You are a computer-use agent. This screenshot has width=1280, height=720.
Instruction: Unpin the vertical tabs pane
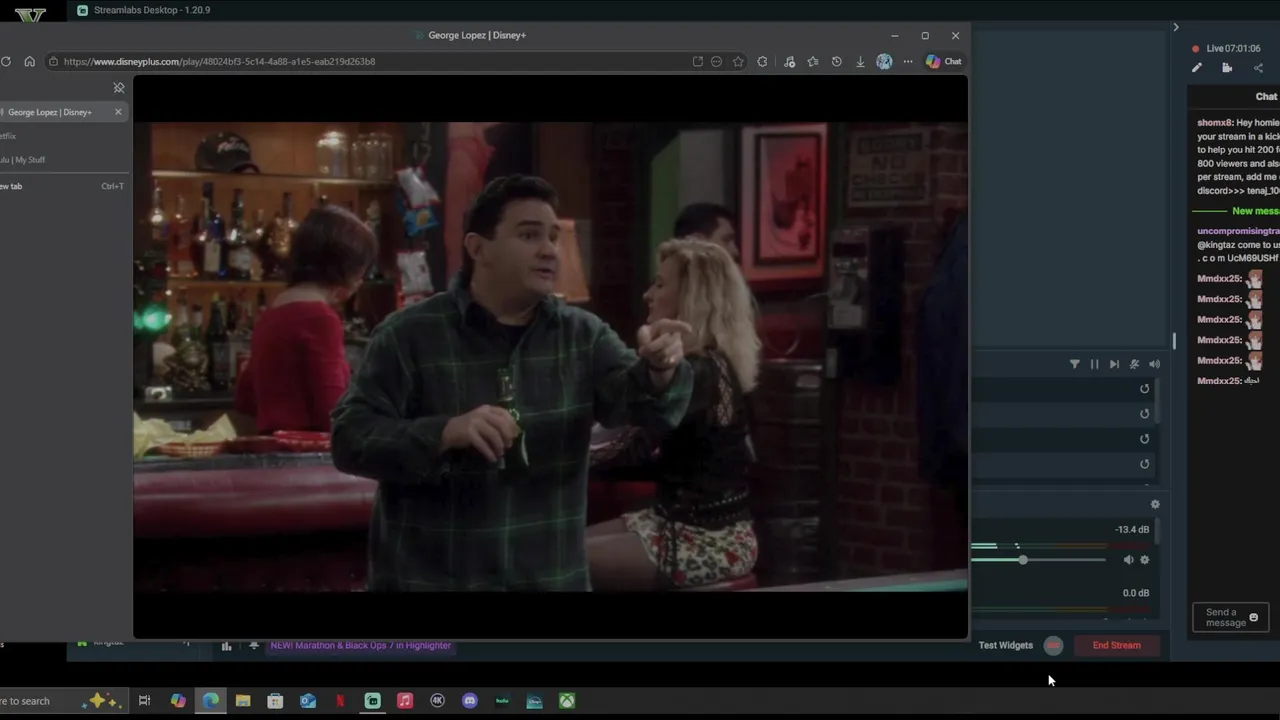tap(119, 88)
